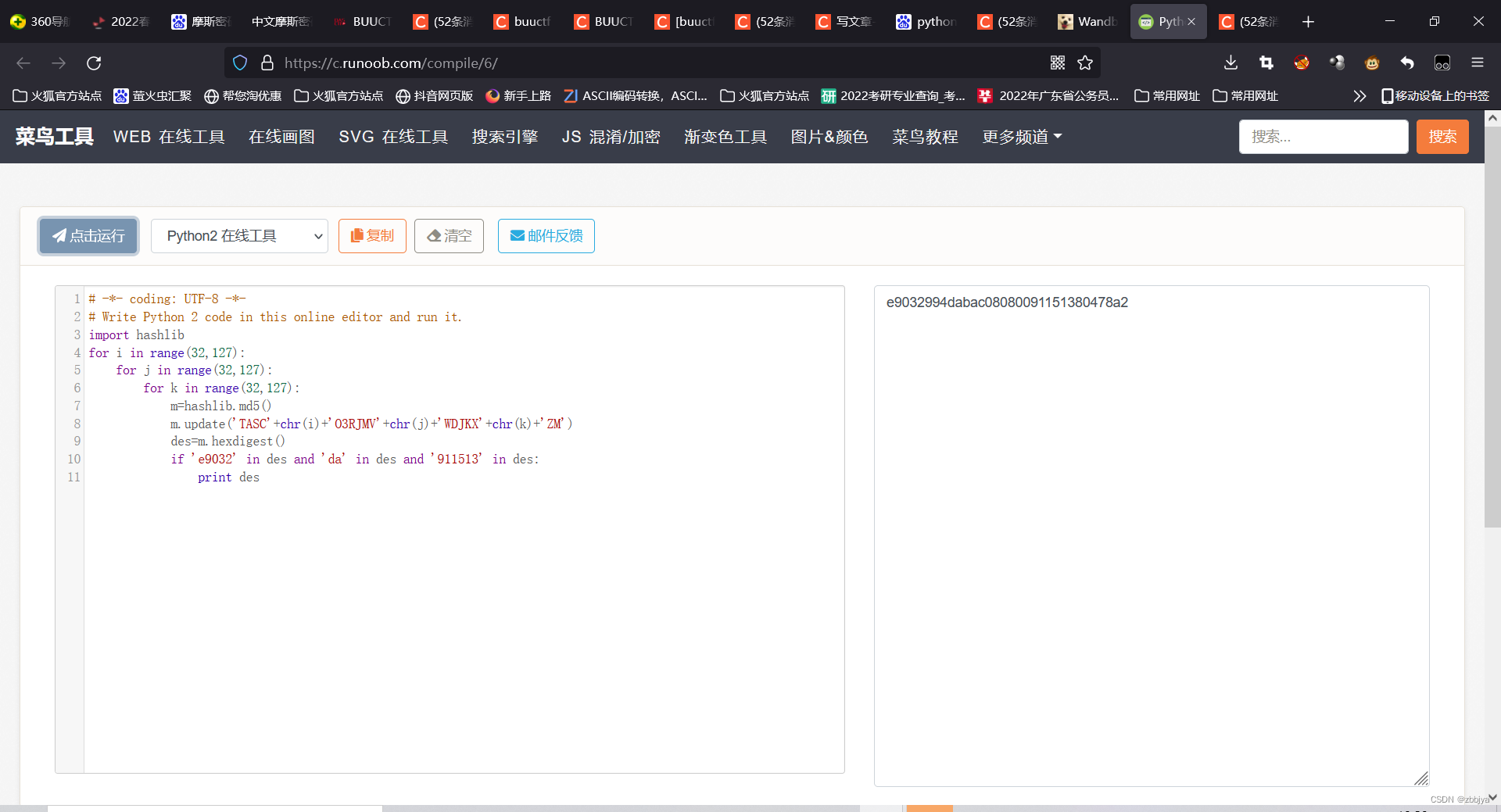This screenshot has width=1501, height=812.
Task: Click the crop screenshot toolbar icon
Action: (x=1266, y=63)
